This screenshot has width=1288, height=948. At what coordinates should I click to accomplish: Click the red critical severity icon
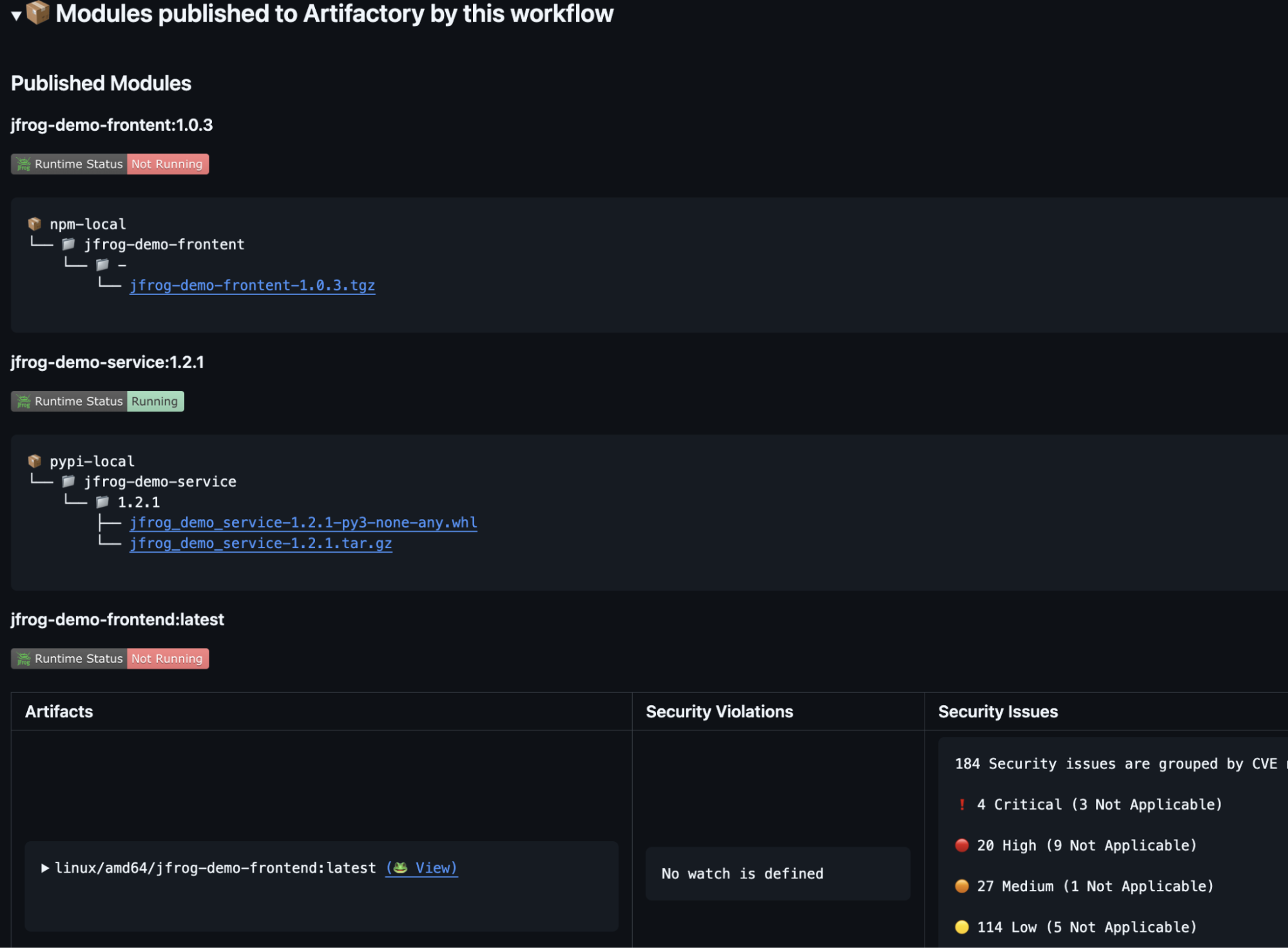click(961, 804)
